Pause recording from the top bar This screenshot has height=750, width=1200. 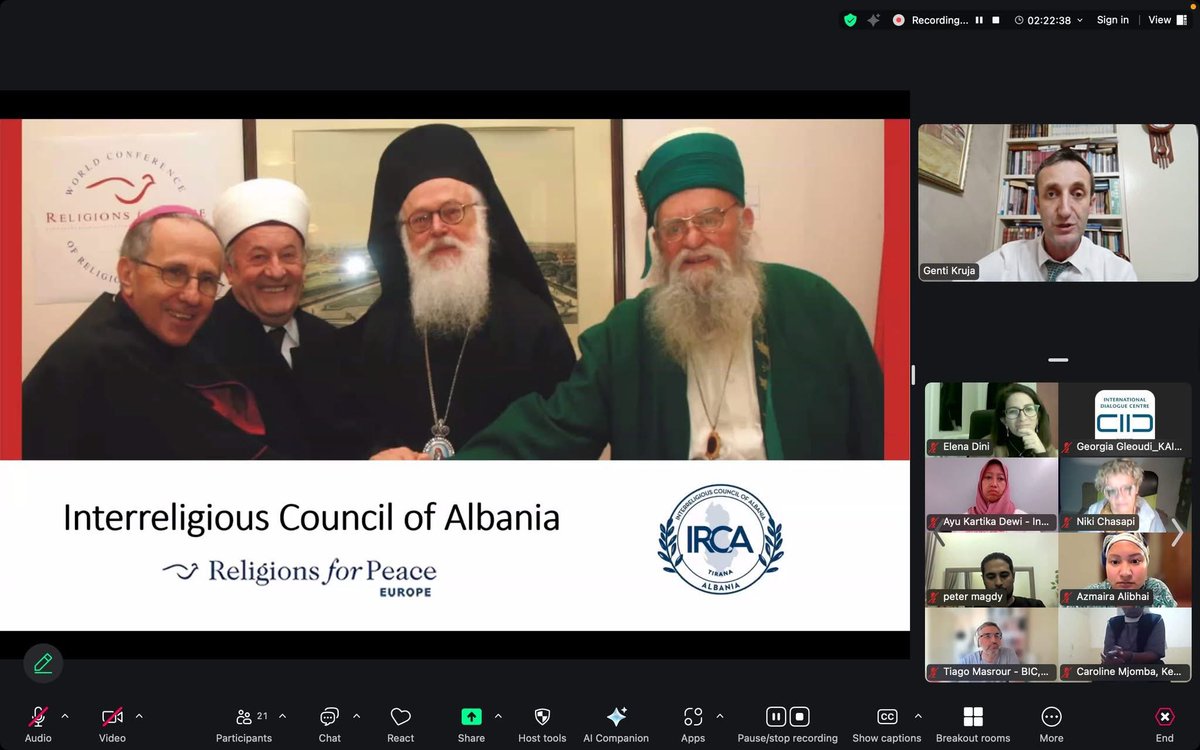coord(980,20)
